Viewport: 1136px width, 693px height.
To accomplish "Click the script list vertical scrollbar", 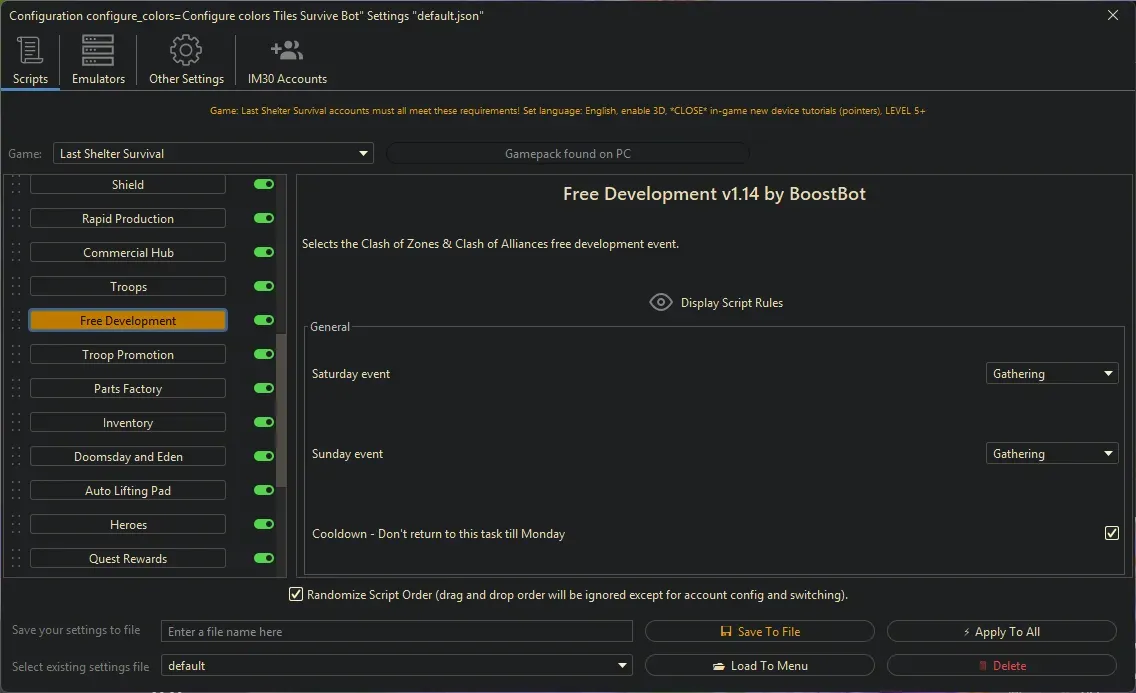I will tap(281, 411).
